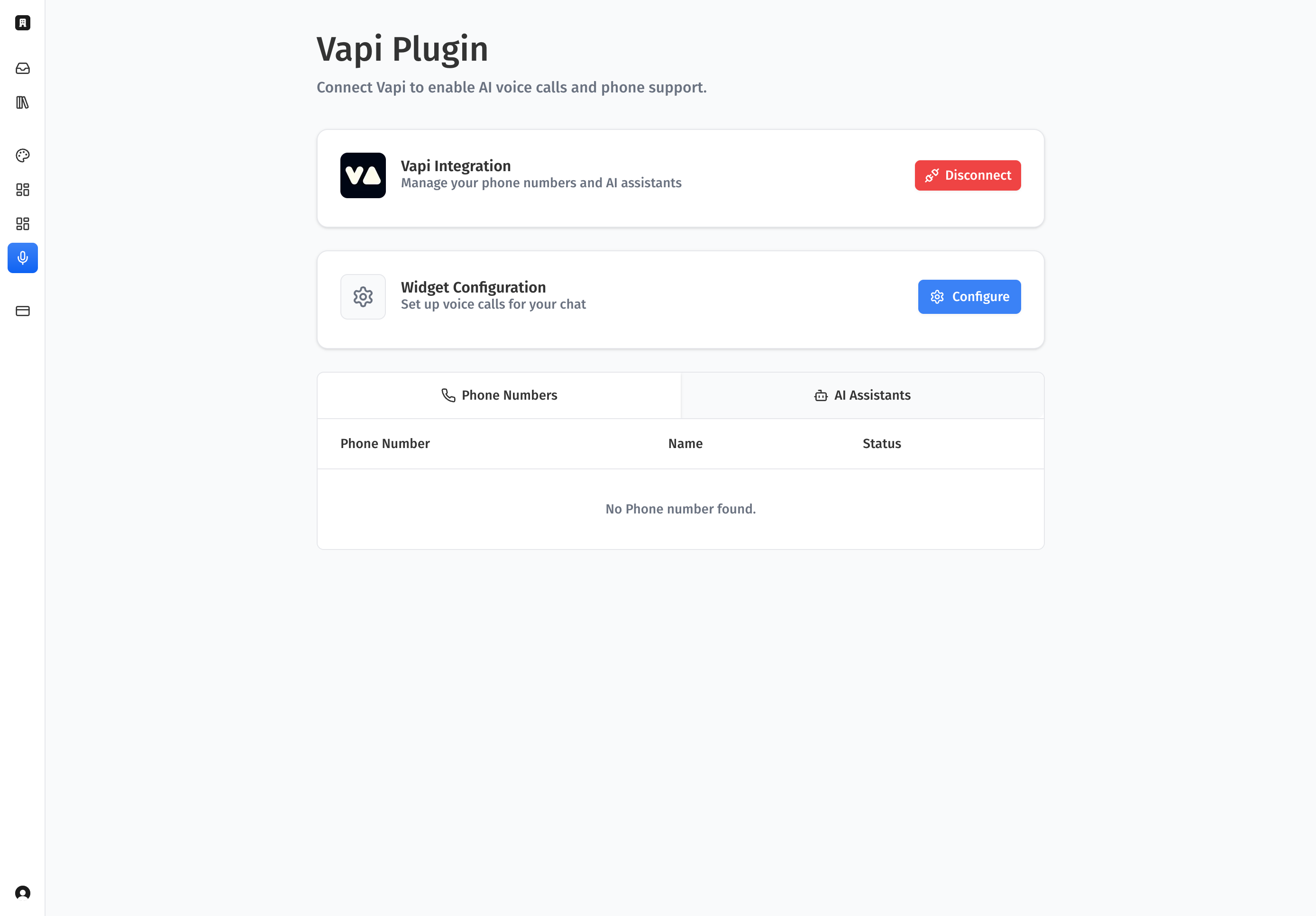1316x916 pixels.
Task: Open the user profile avatar
Action: point(22,892)
